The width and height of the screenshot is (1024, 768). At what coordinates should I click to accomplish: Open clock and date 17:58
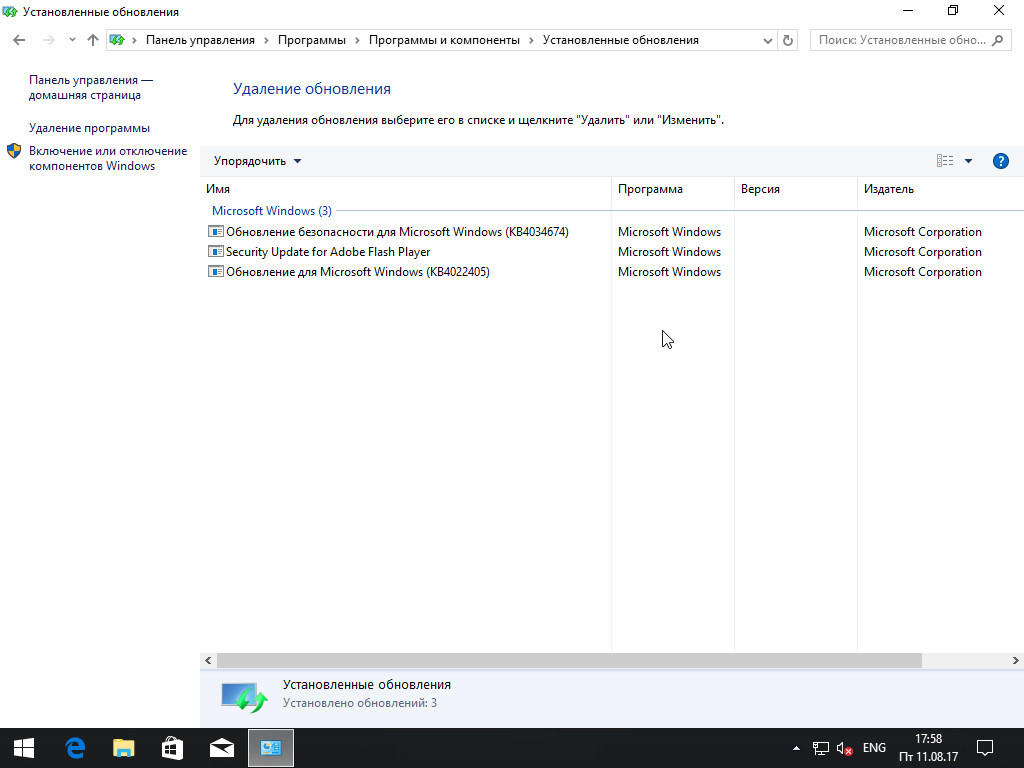coord(928,748)
